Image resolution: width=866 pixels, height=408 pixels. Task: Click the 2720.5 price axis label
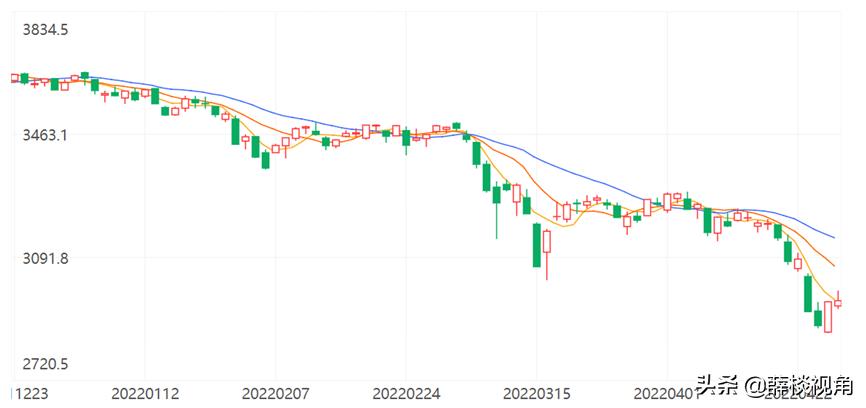click(x=45, y=364)
